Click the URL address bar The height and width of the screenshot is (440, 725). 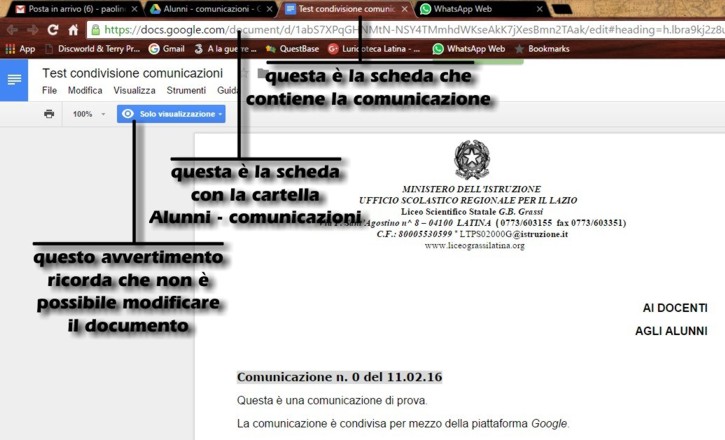pyautogui.click(x=407, y=30)
